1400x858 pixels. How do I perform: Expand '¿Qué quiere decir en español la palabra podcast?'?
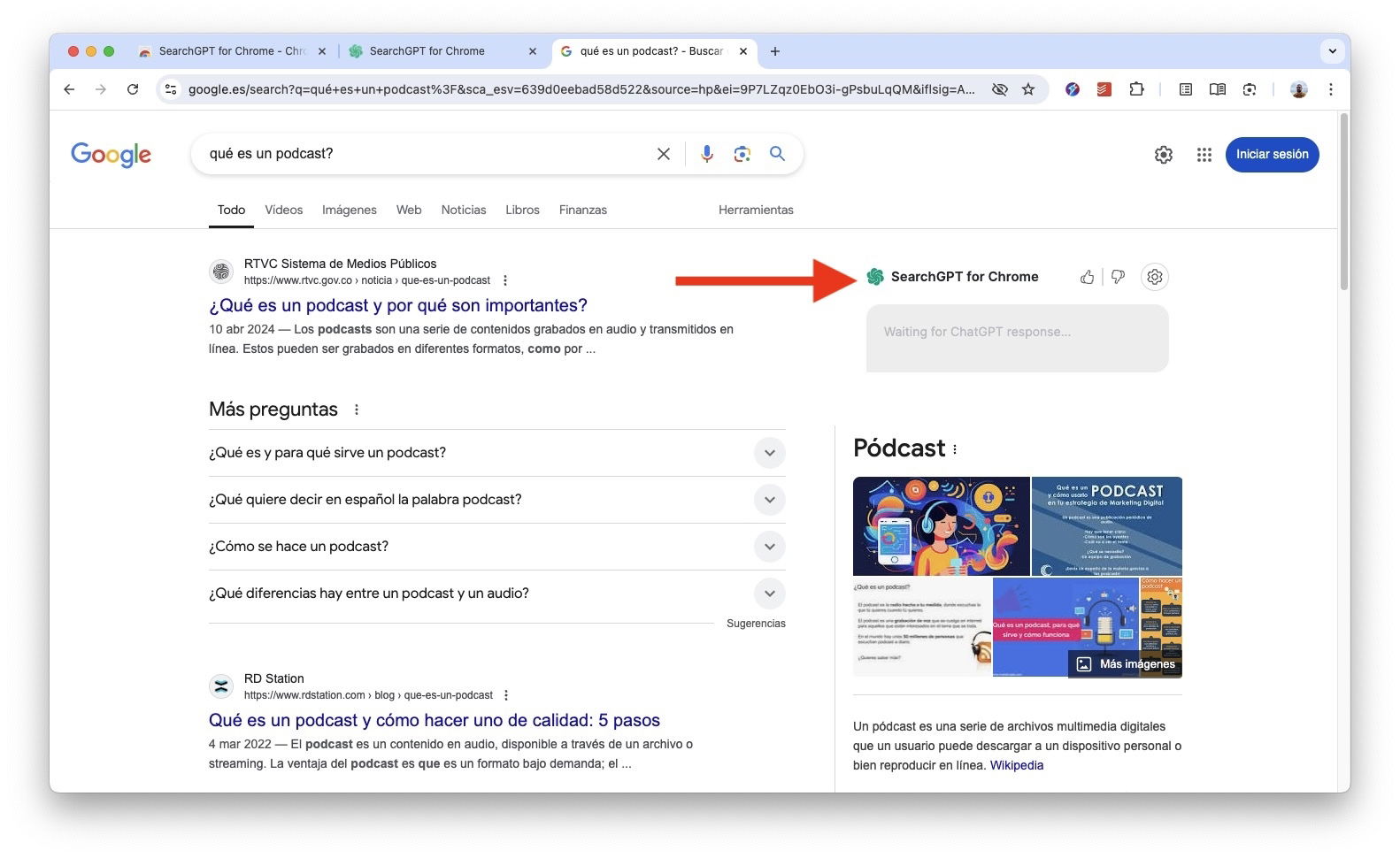pyautogui.click(x=497, y=500)
